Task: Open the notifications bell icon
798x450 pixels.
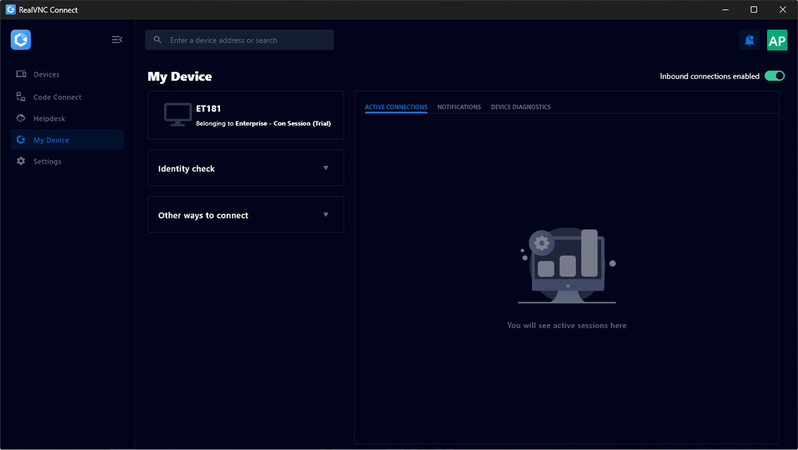Action: point(749,40)
